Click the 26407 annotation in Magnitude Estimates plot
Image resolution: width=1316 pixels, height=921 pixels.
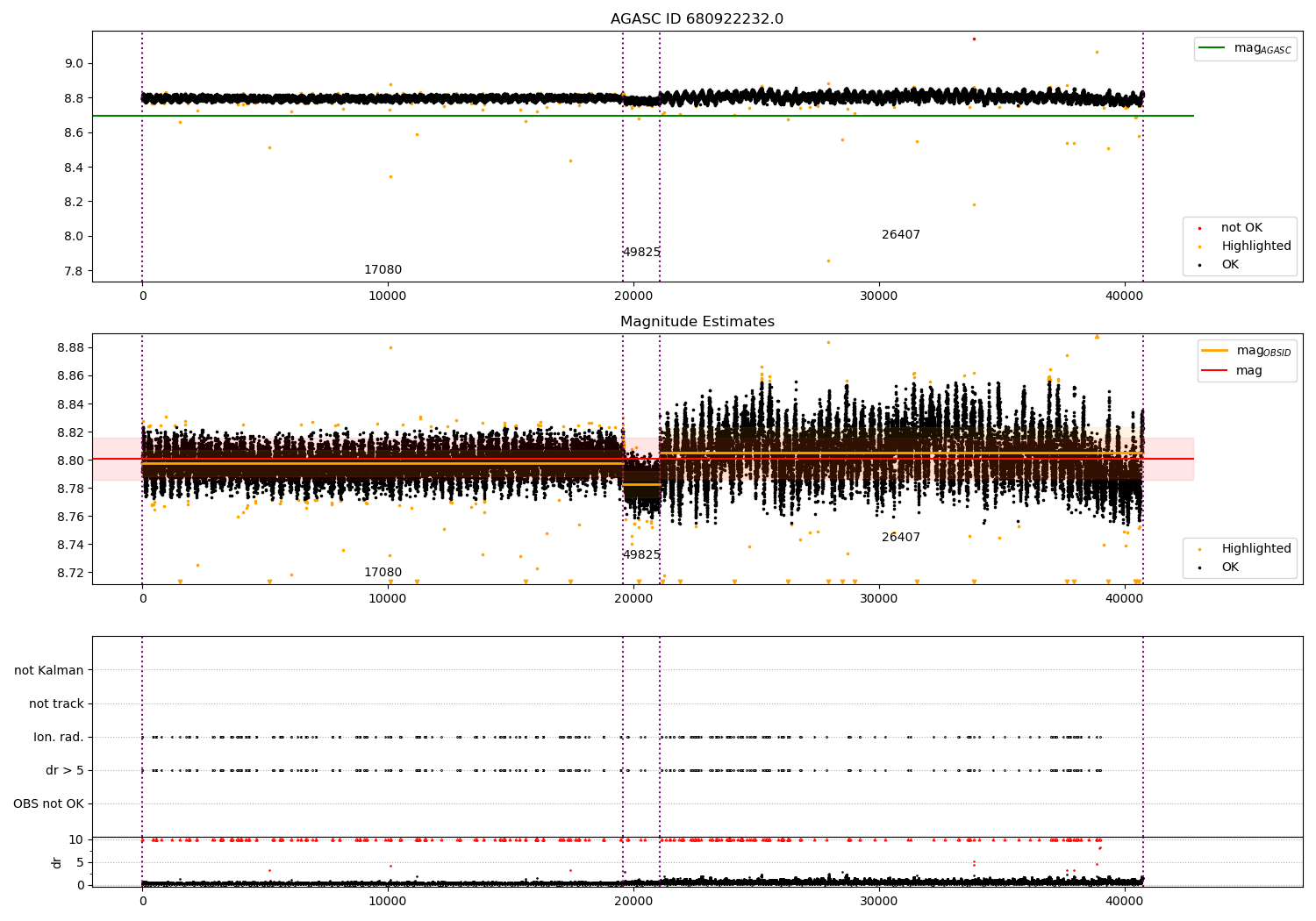click(901, 538)
